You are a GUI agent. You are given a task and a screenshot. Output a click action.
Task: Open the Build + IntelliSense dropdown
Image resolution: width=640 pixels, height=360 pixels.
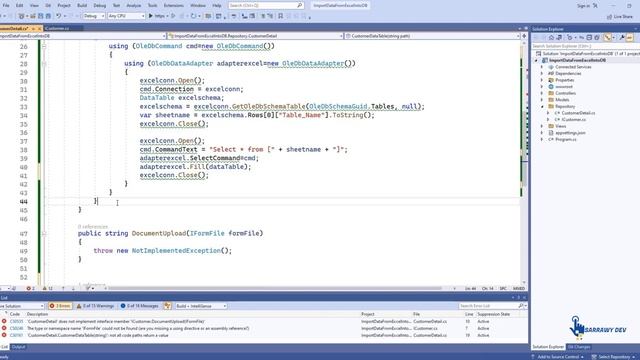[201, 306]
